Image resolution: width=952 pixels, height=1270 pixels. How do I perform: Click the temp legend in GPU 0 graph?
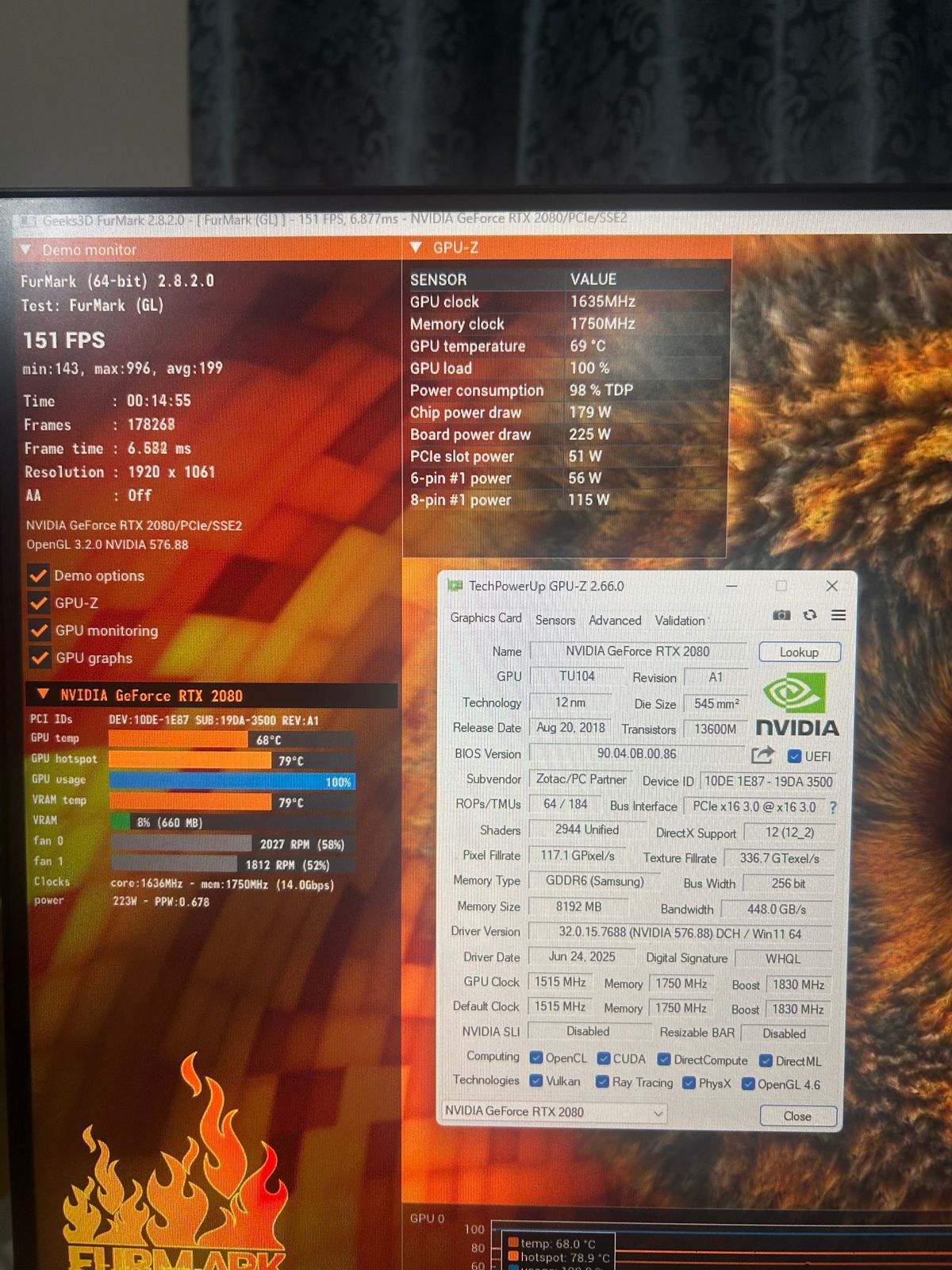(x=552, y=1244)
